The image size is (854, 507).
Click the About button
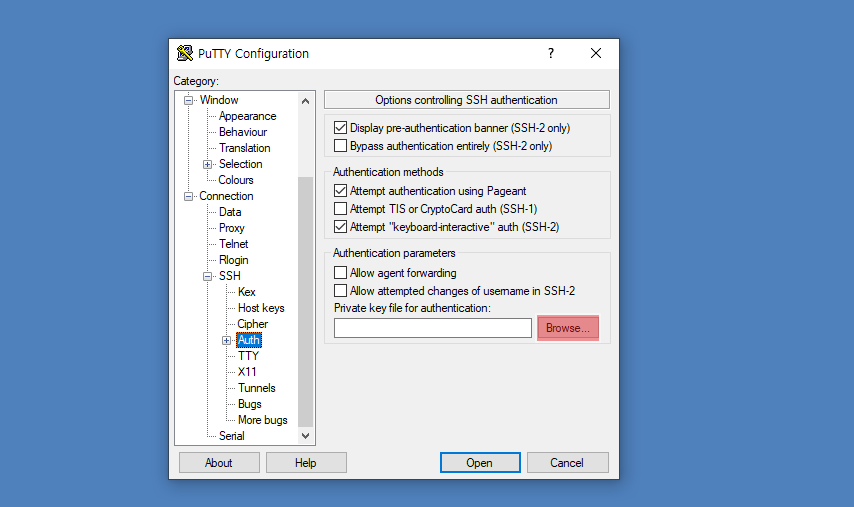tap(219, 463)
